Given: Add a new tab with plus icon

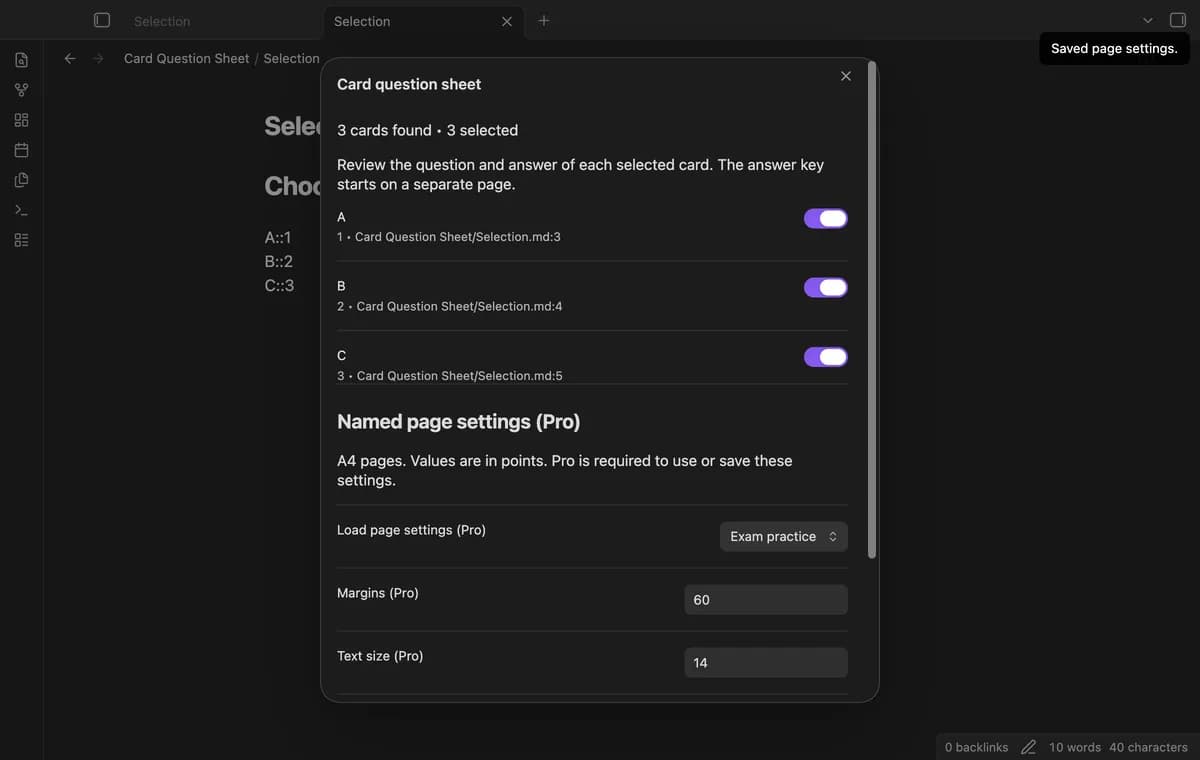Looking at the screenshot, I should 543,20.
